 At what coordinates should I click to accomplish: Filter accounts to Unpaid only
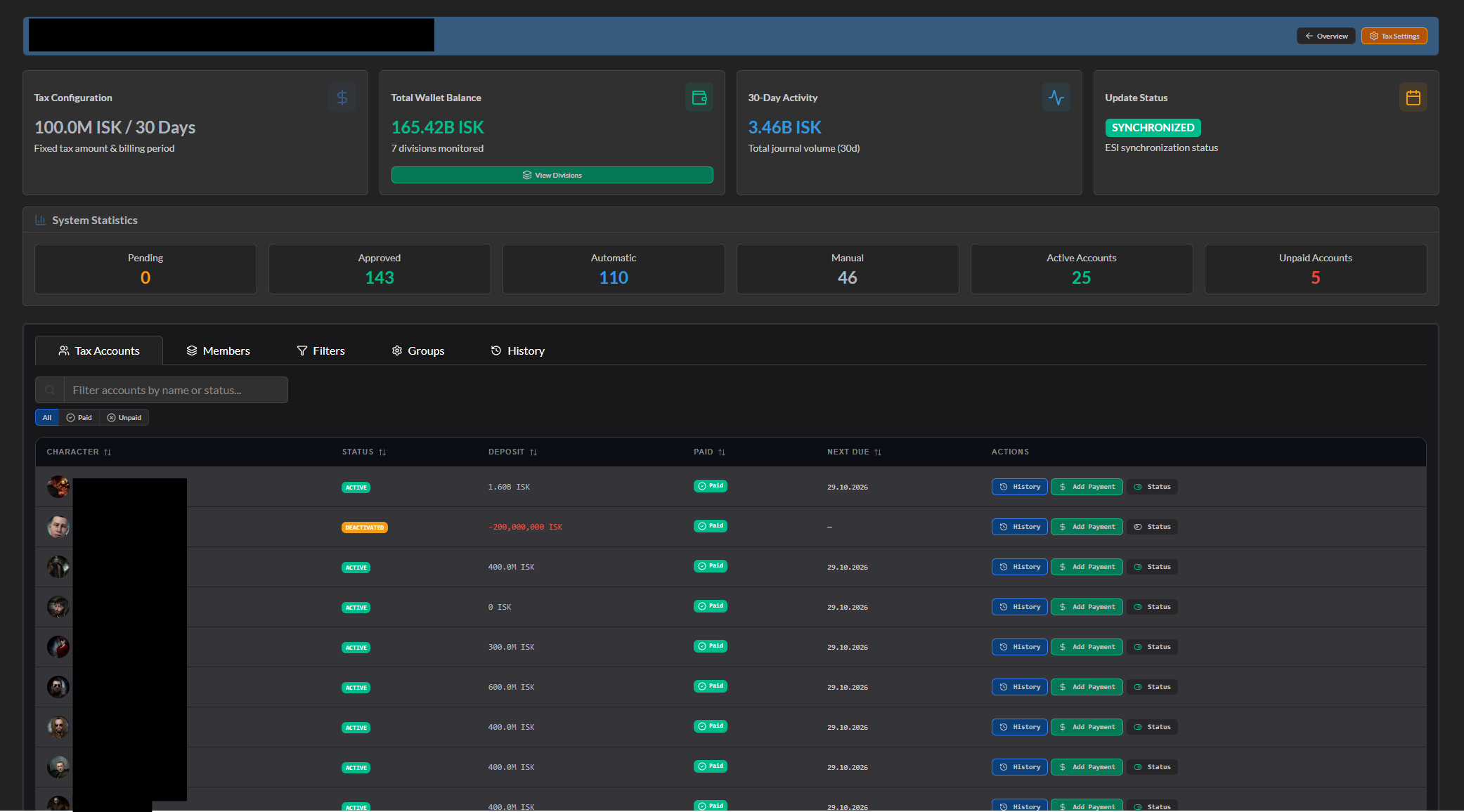click(124, 417)
